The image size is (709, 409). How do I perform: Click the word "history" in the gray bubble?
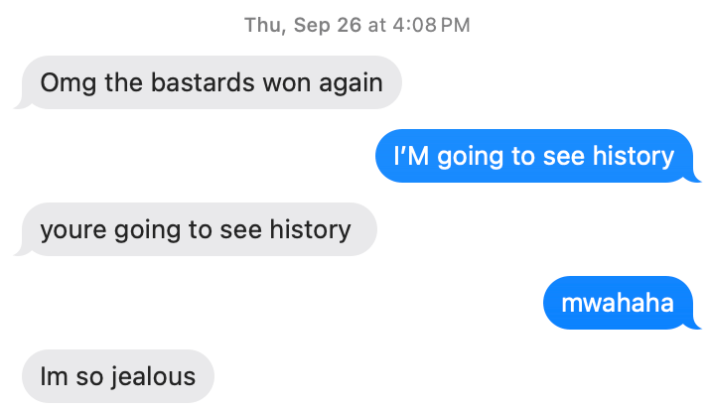pyautogui.click(x=310, y=230)
